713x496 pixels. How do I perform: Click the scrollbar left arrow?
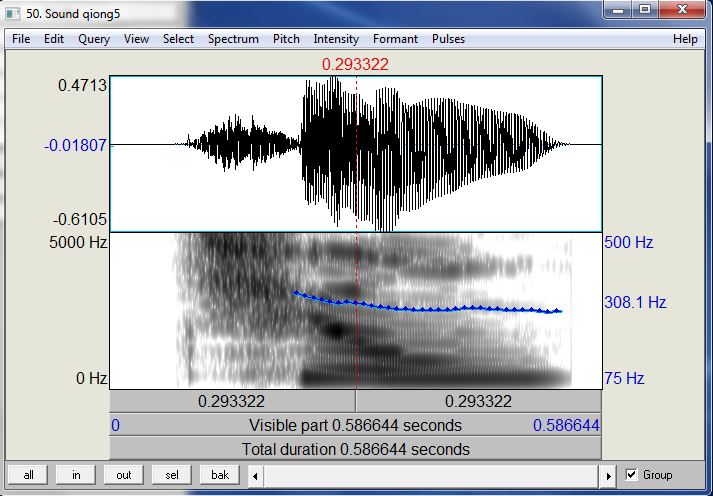(255, 476)
